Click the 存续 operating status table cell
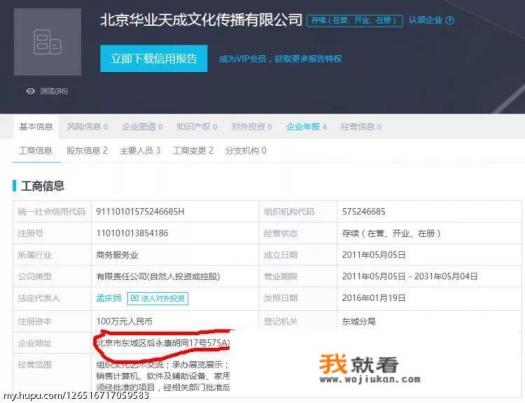 click(x=391, y=233)
